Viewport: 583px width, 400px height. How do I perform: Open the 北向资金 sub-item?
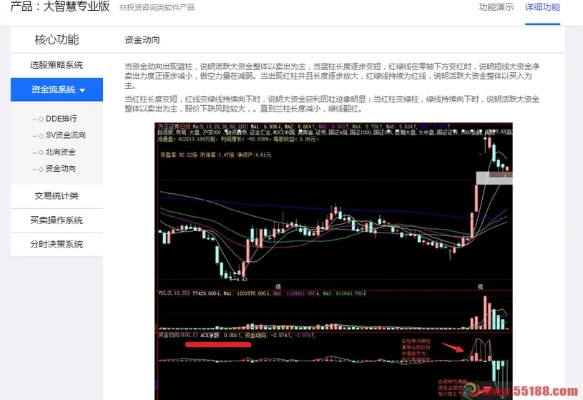click(x=60, y=152)
